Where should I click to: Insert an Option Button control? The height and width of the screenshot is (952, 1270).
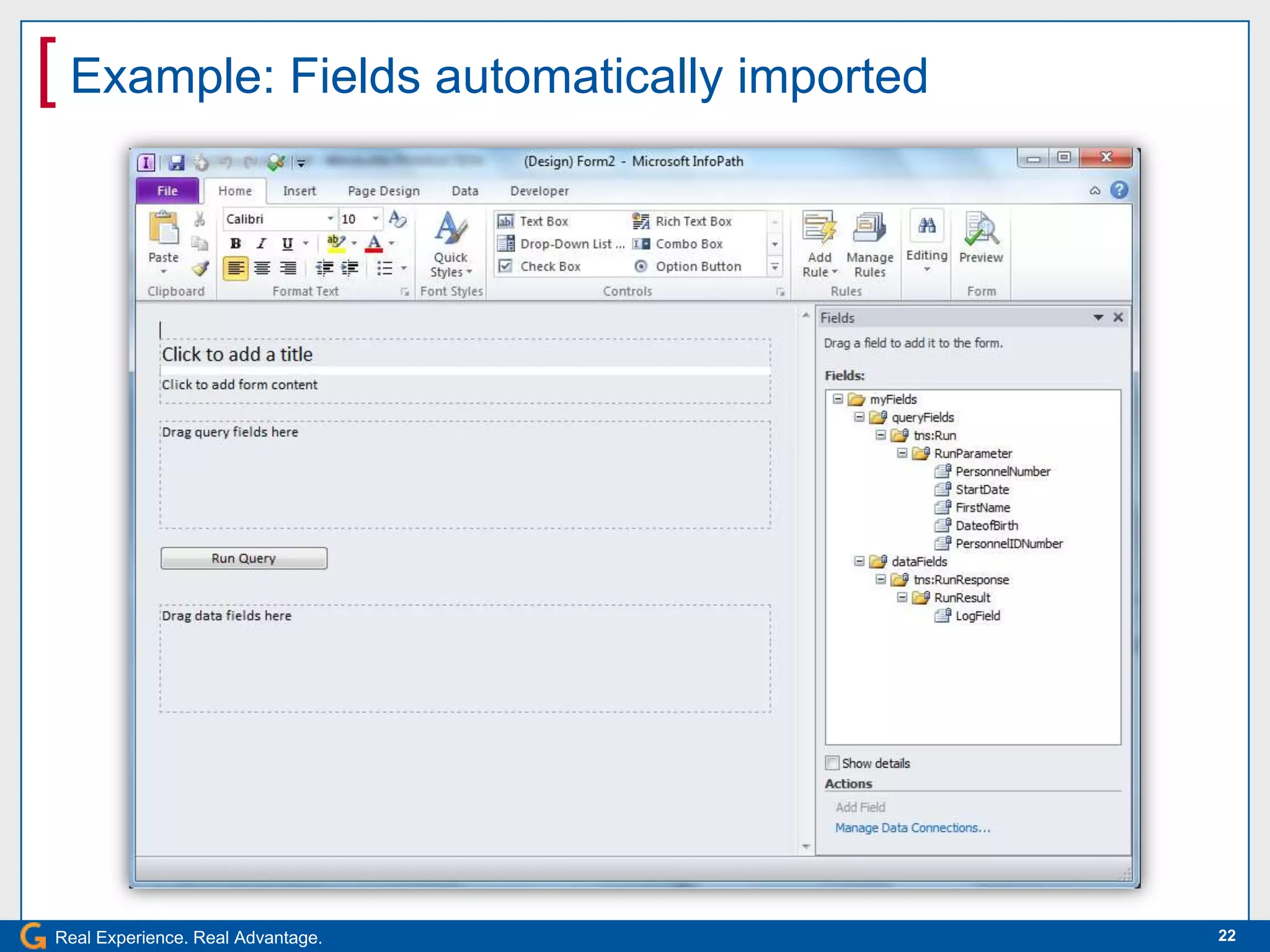click(687, 267)
